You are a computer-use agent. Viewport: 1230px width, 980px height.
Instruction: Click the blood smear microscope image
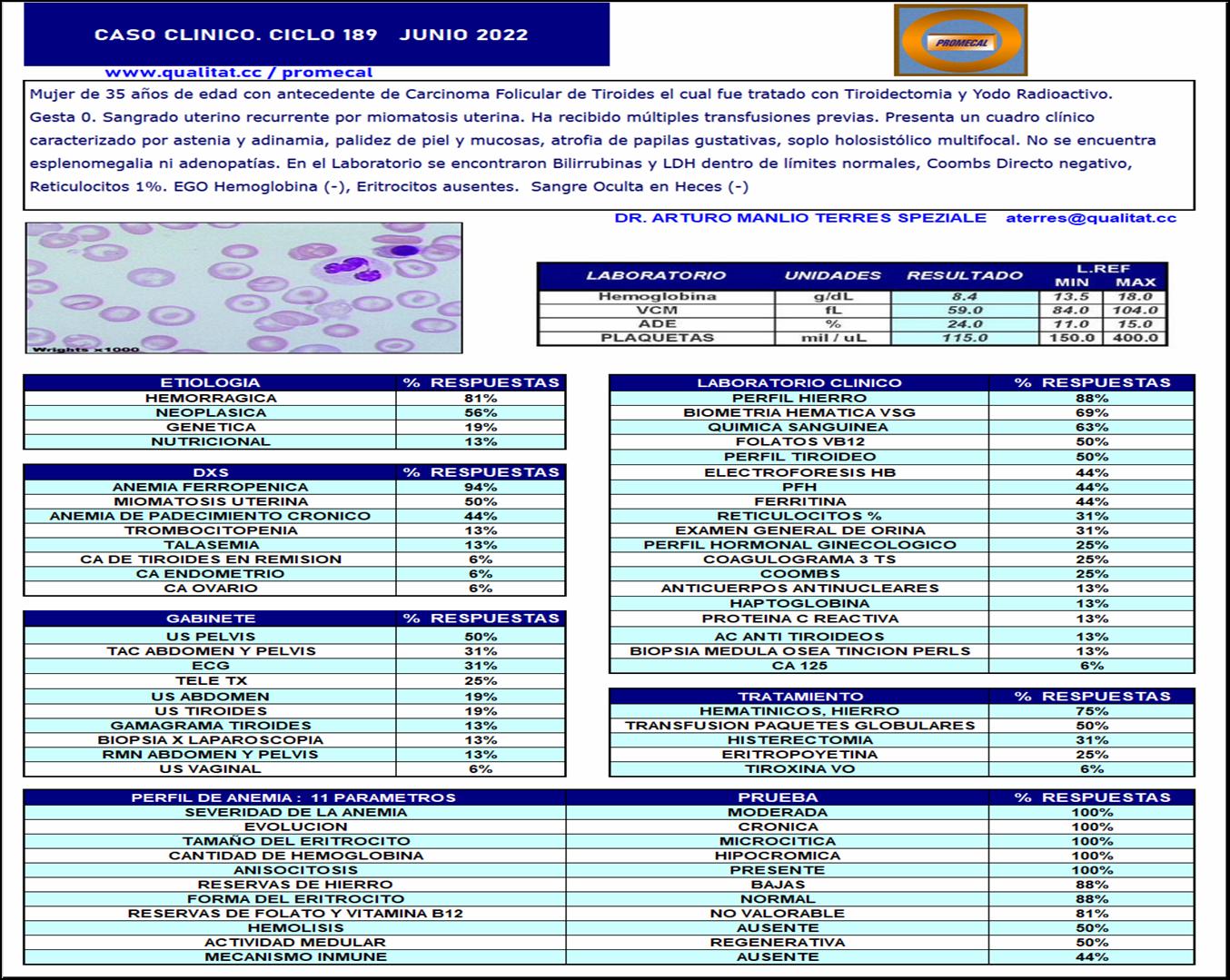coord(243,288)
